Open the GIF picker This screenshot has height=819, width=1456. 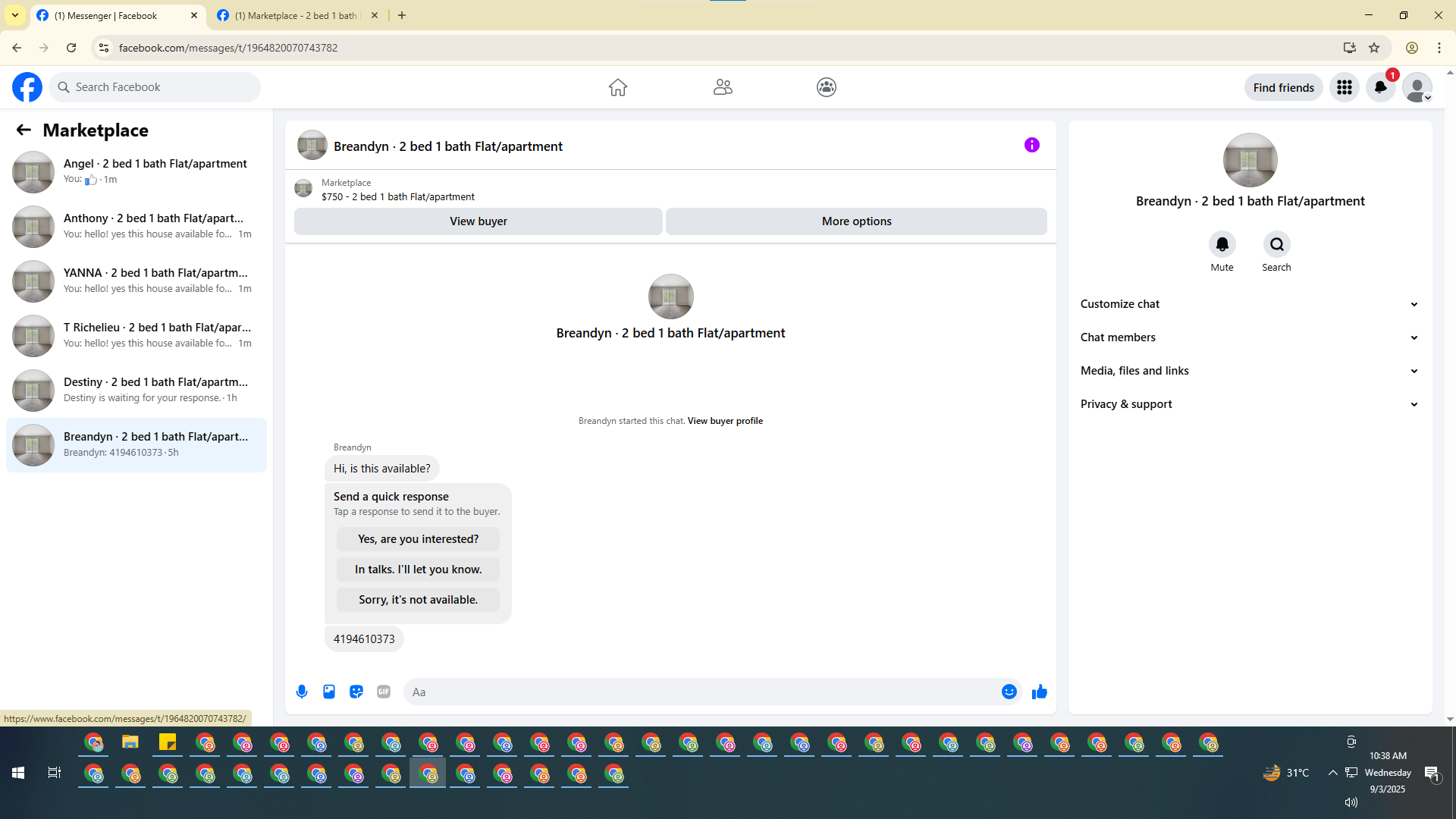tap(384, 692)
